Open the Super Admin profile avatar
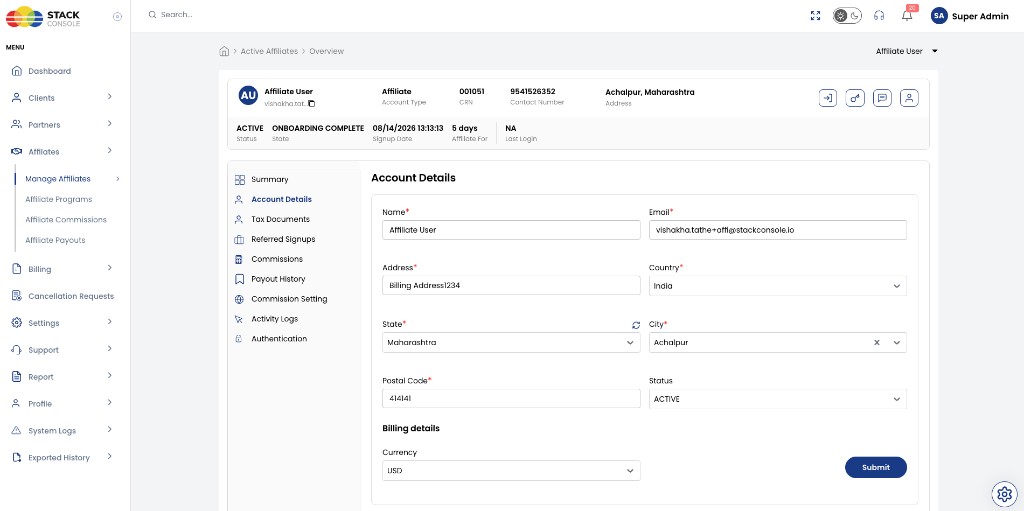 939,16
